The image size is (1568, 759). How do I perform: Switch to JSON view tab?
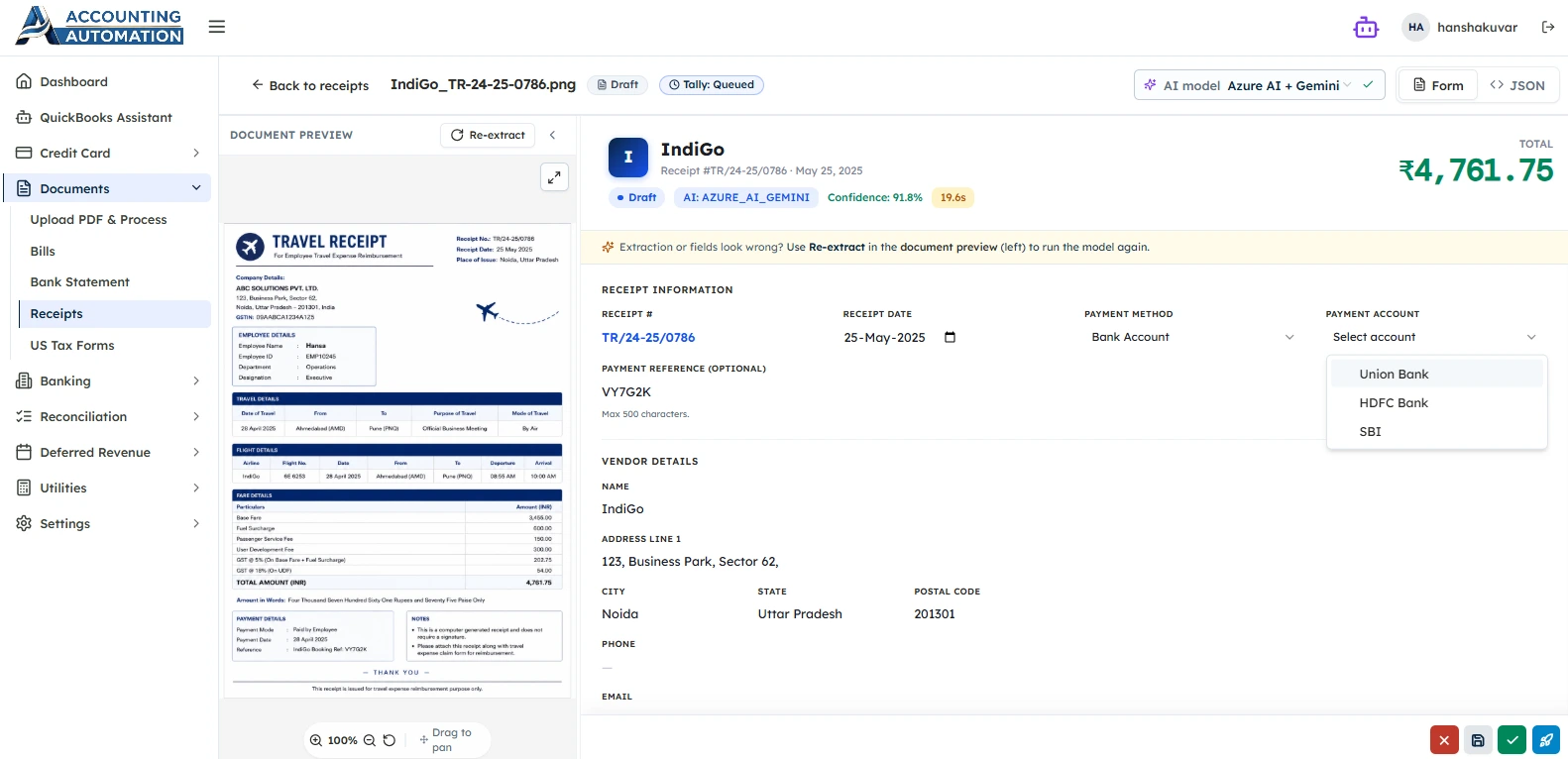click(x=1517, y=85)
